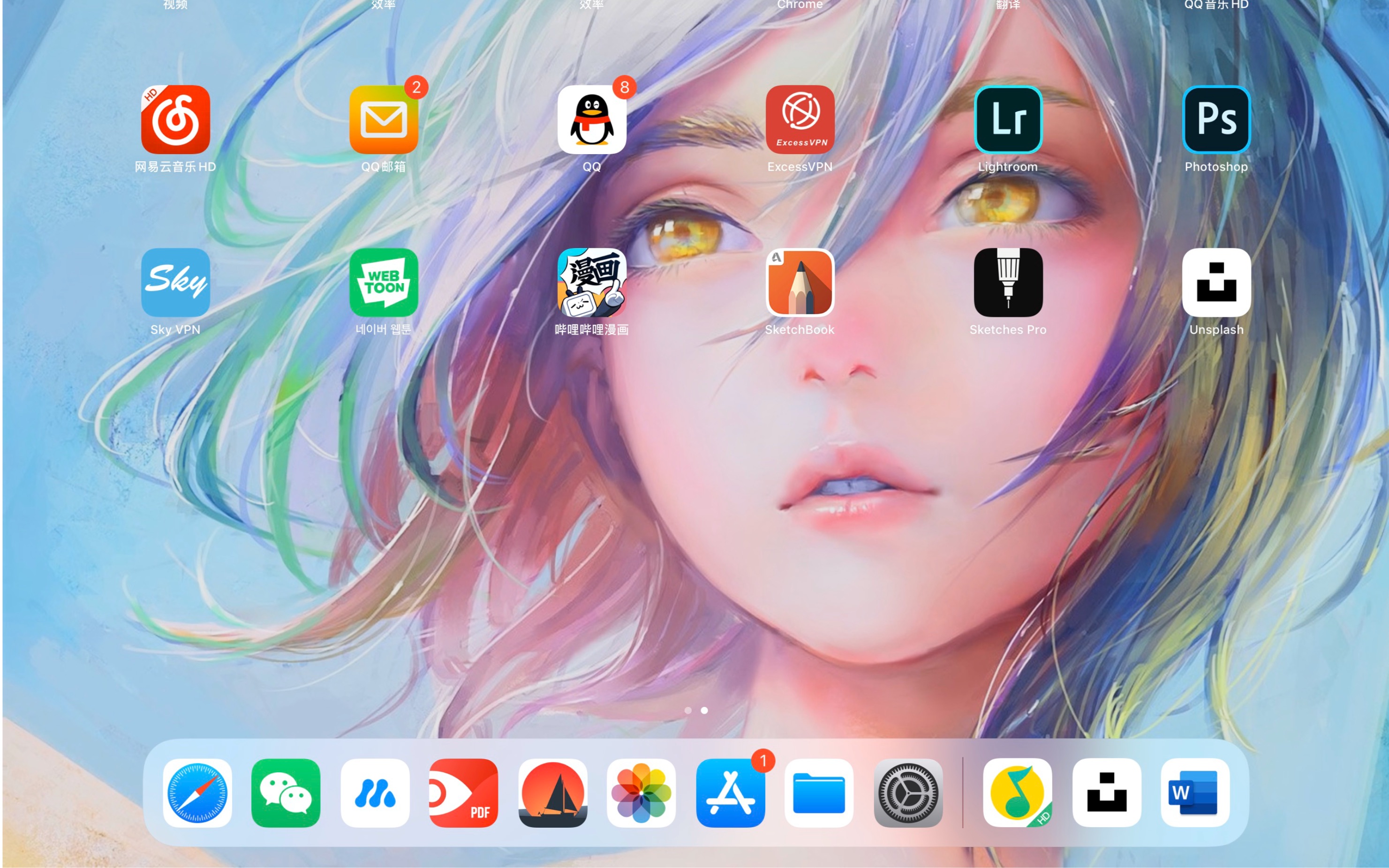This screenshot has width=1389, height=868.
Task: Open NetEase Cloud Music HD app
Action: (175, 120)
